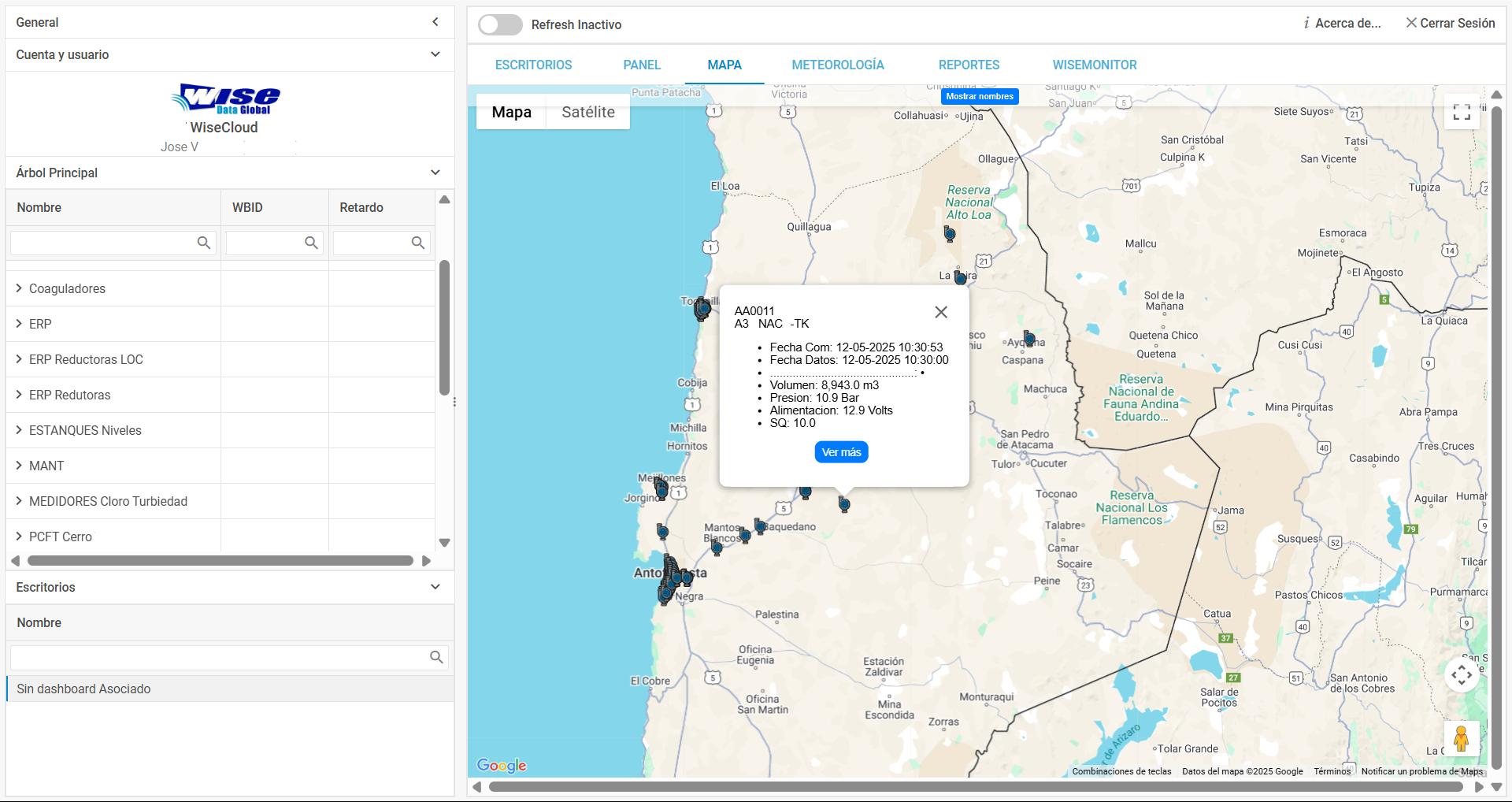
Task: Open the METEOROLOGÍA tab
Action: (838, 65)
